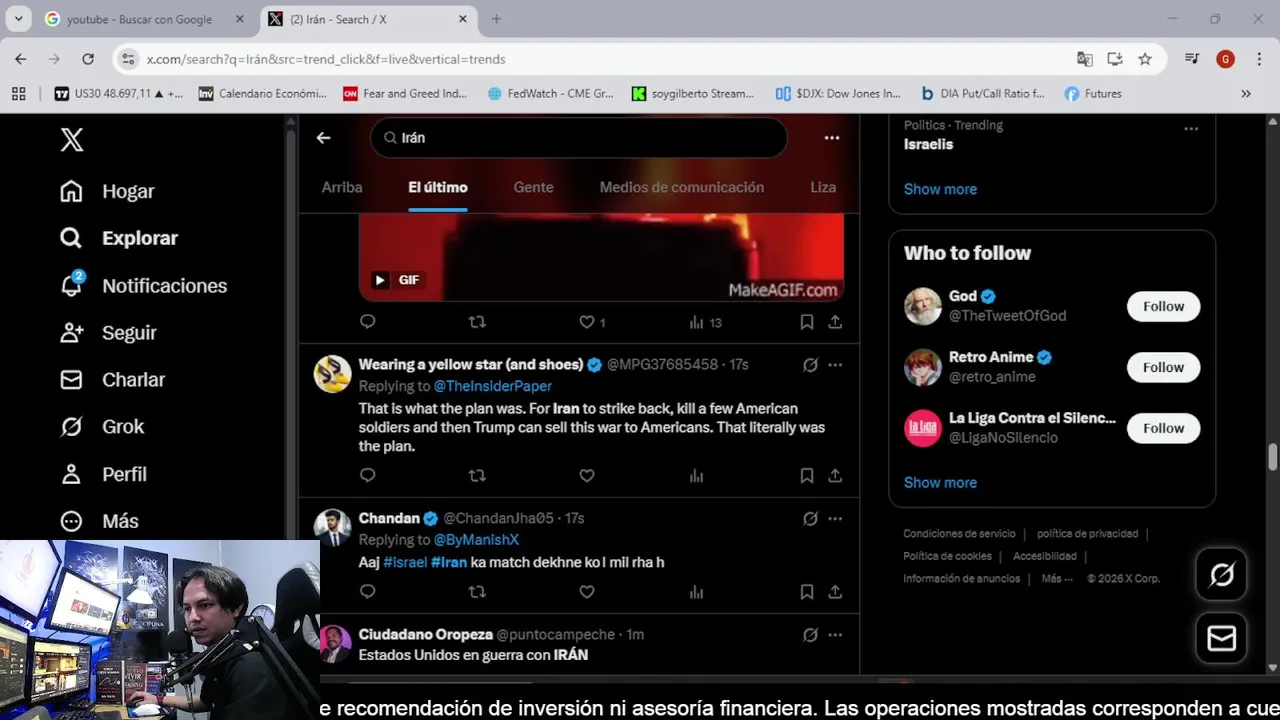Click the #Israel hashtag

405,563
